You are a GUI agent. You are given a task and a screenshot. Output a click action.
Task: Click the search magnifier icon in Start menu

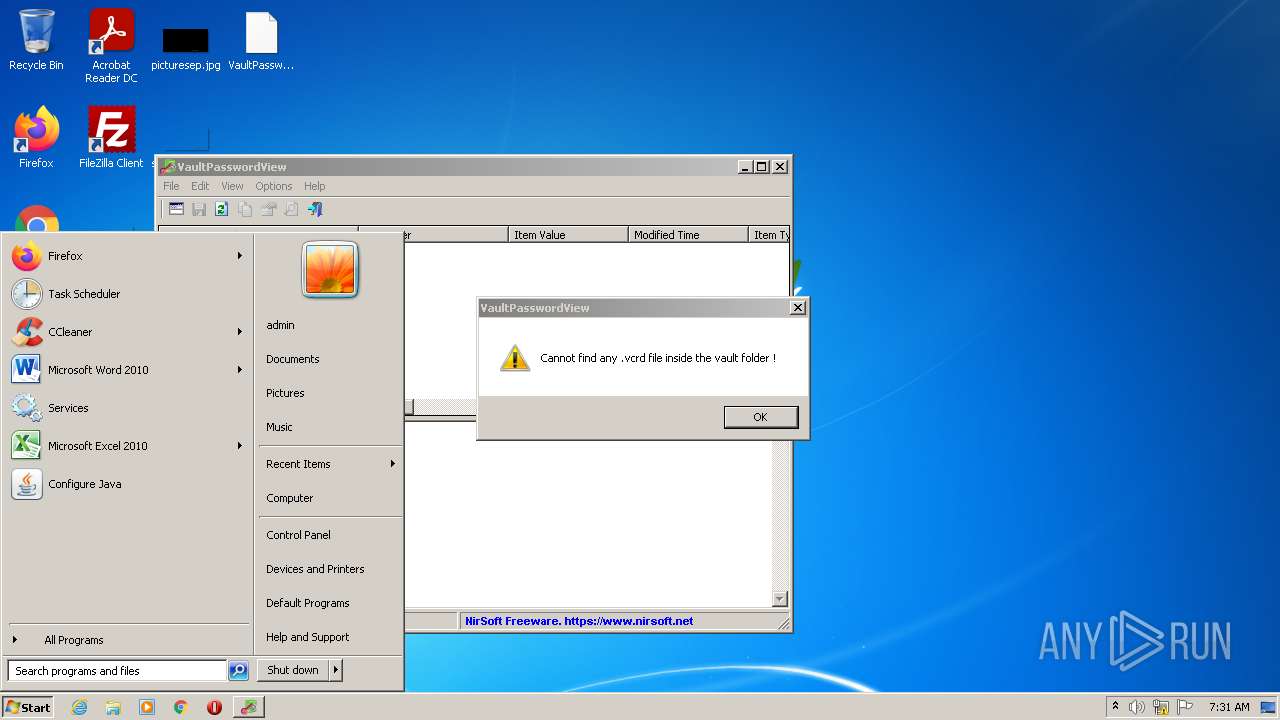[238, 671]
